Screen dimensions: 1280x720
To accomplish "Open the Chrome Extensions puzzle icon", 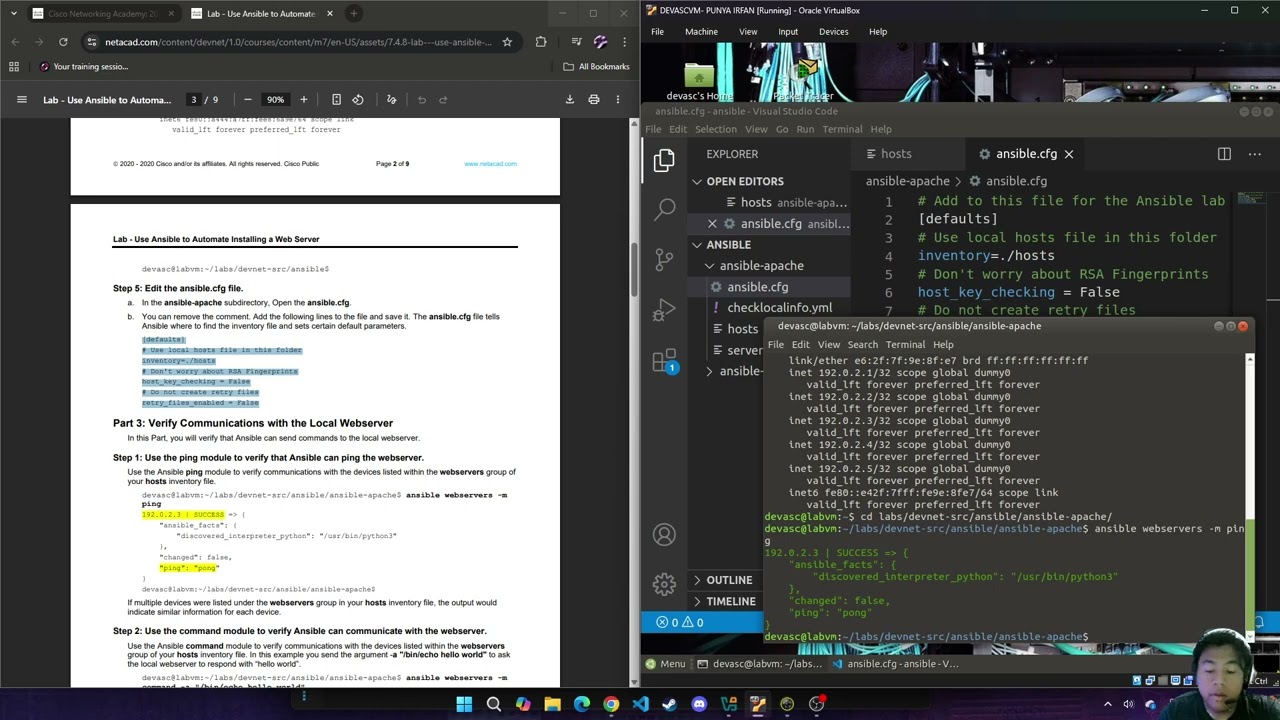I will pyautogui.click(x=541, y=42).
